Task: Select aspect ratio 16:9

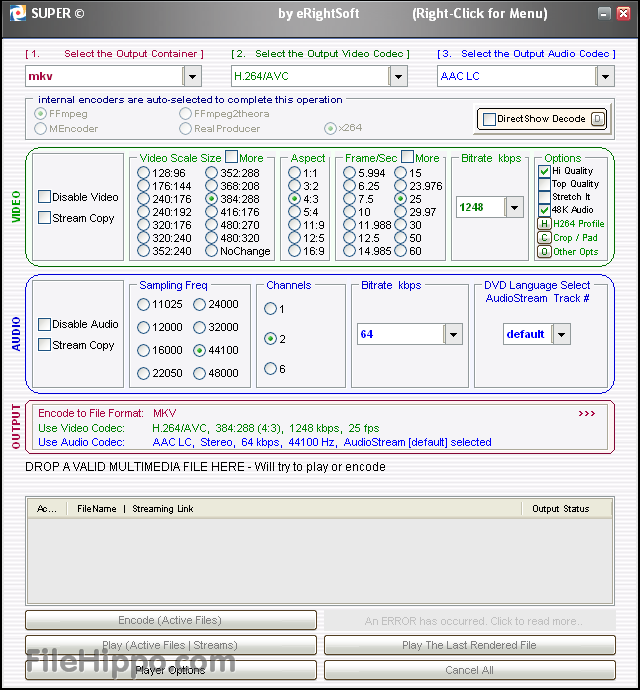Action: click(x=294, y=251)
